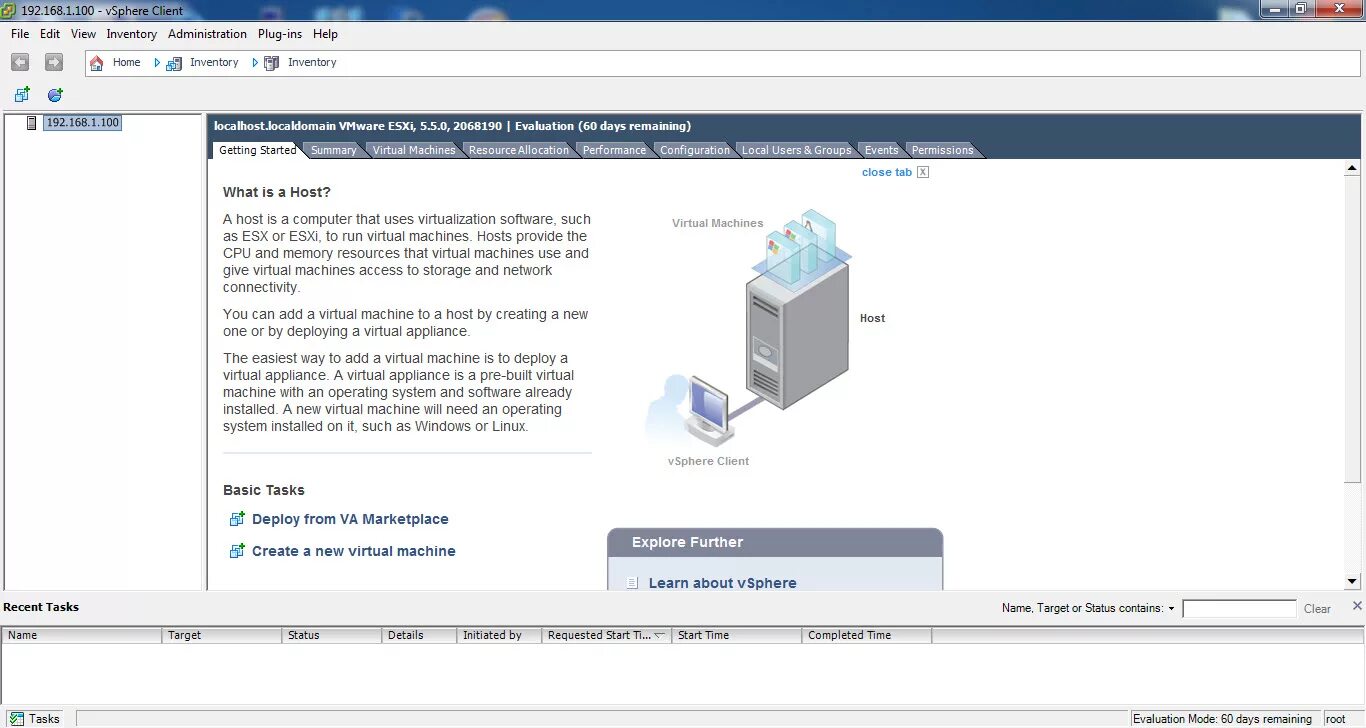Switch to the Getting Started tab
The height and width of the screenshot is (728, 1366).
pos(257,150)
